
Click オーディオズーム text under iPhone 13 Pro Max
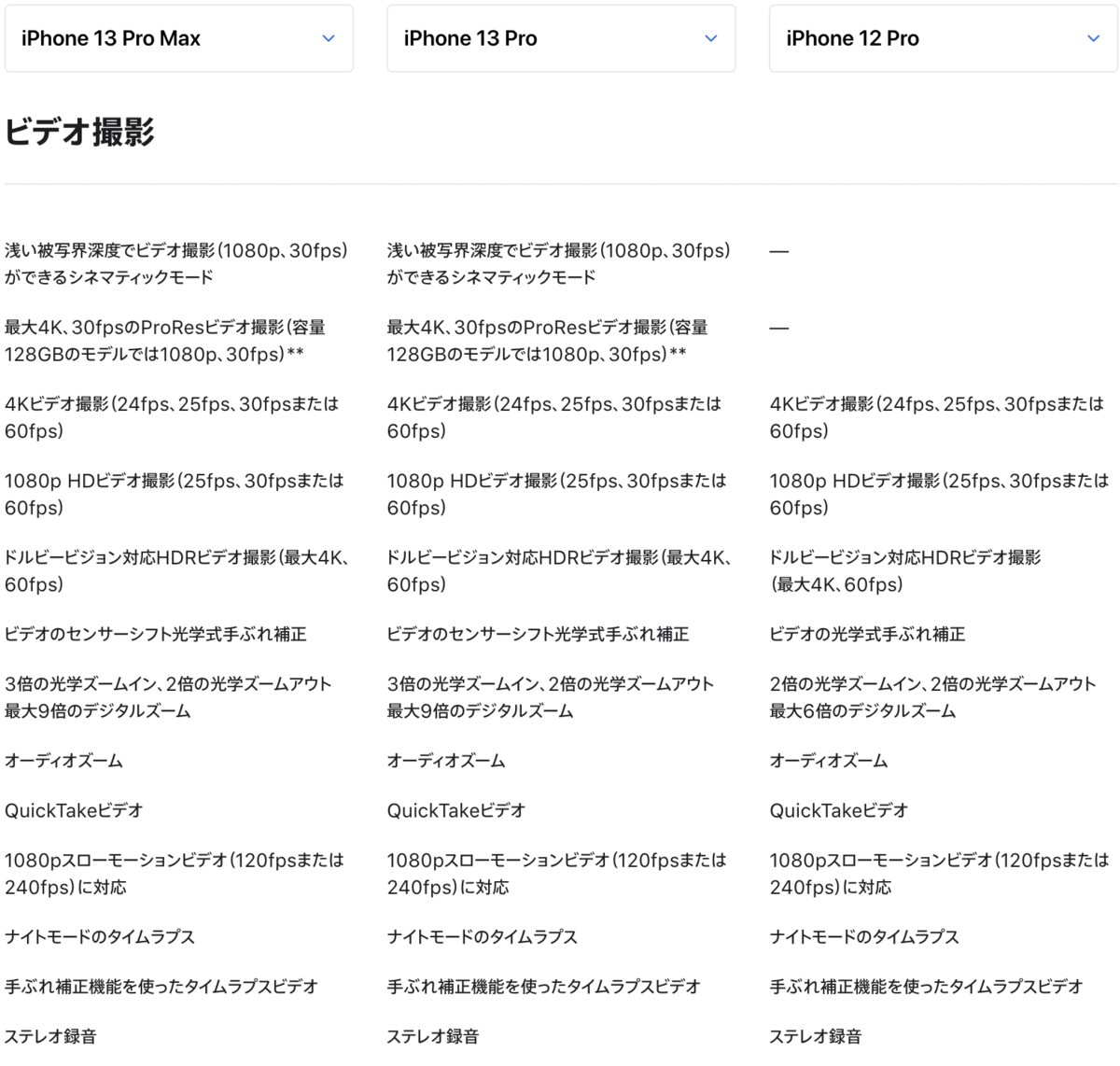click(64, 761)
